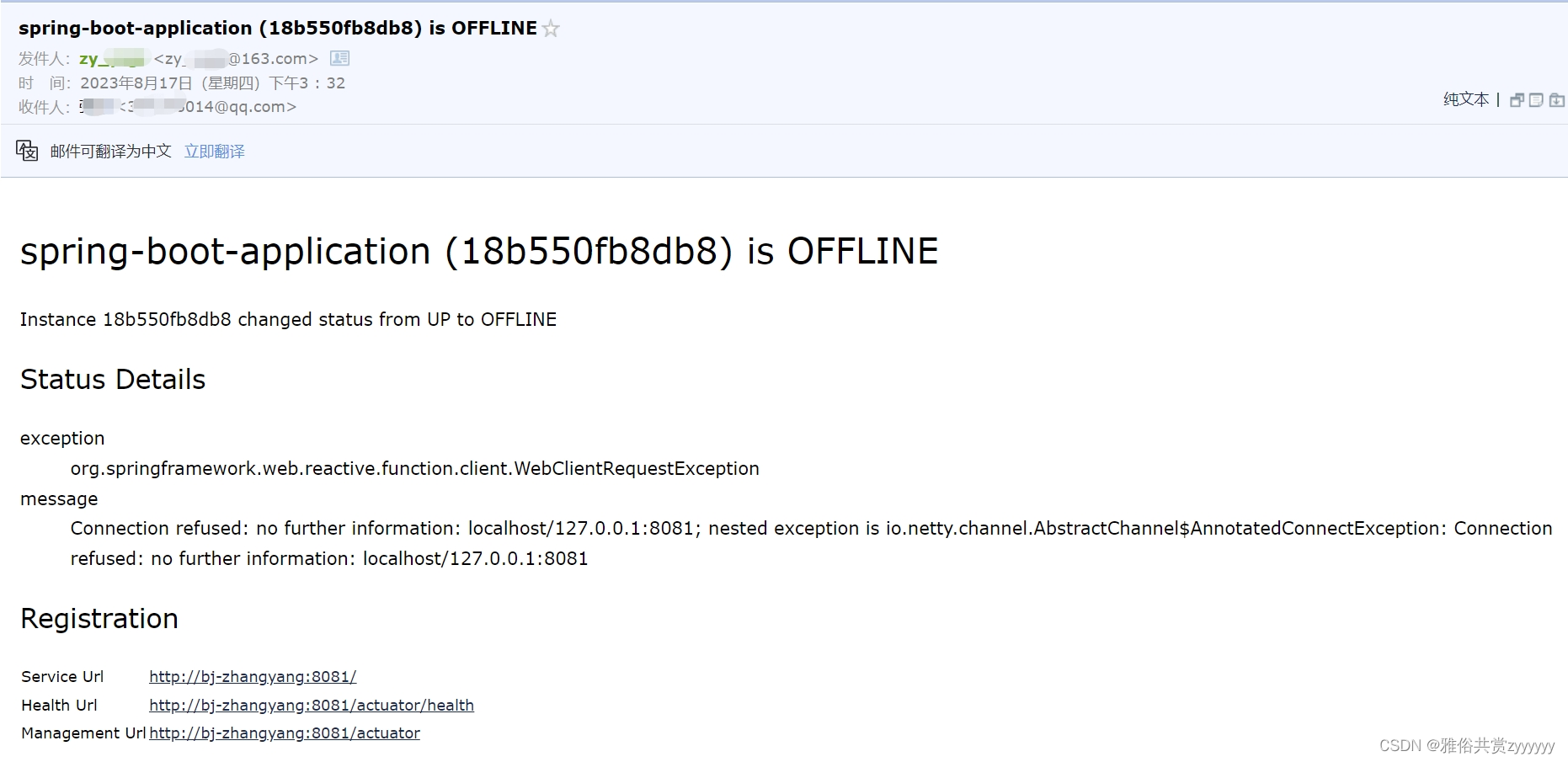Switch to 纯文本 plain text view
The image size is (1568, 762).
coord(1465,99)
